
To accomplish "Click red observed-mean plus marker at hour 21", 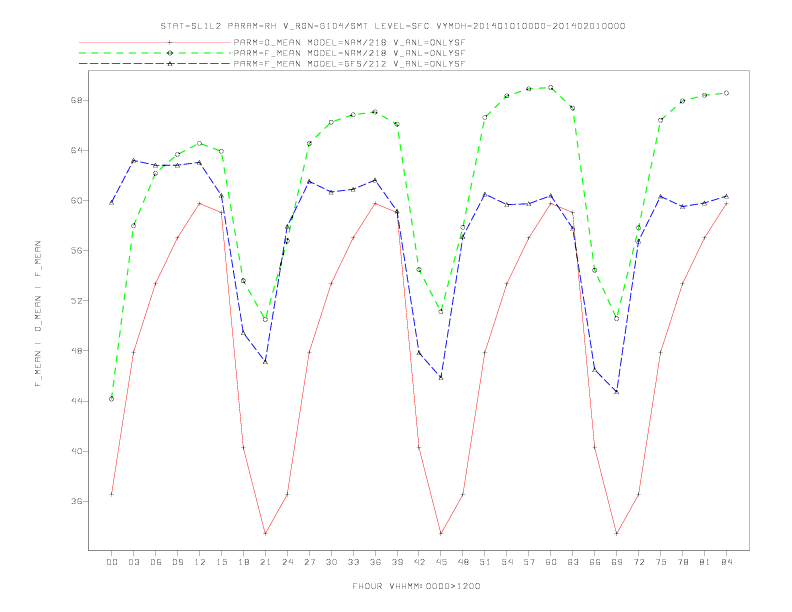I will pyautogui.click(x=265, y=533).
